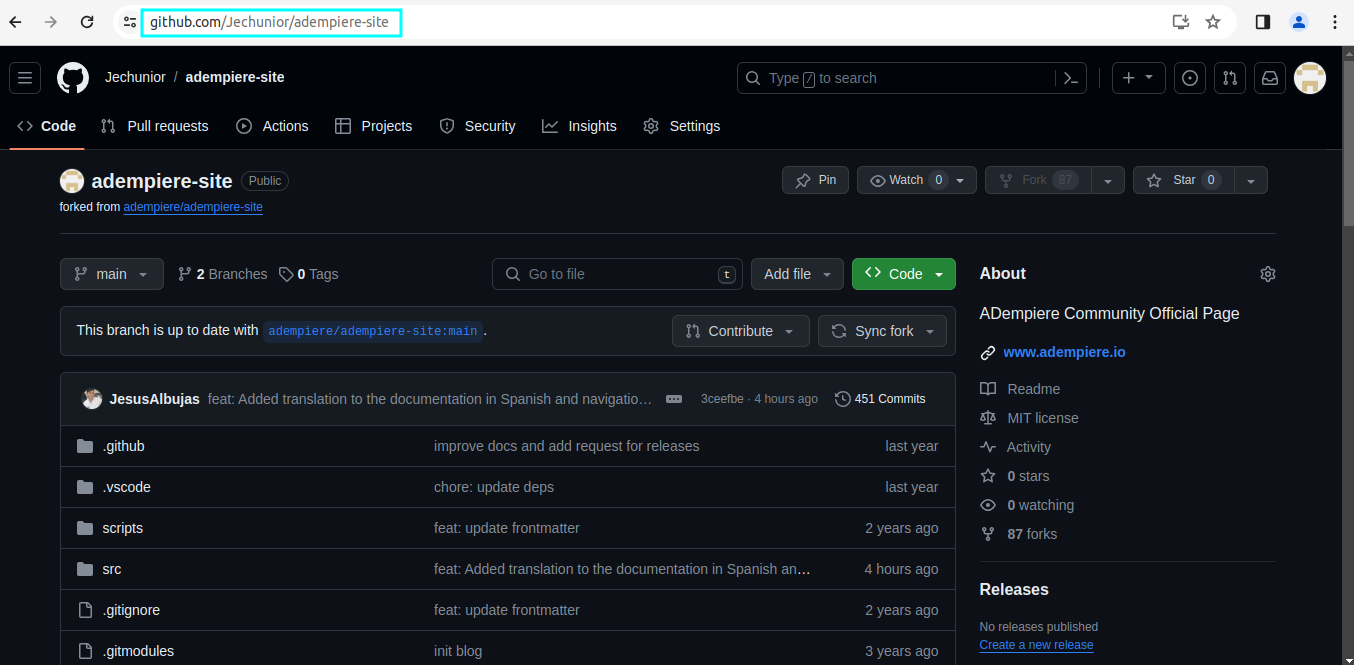This screenshot has width=1354, height=665.
Task: Switch to the Code tab
Action: coord(47,126)
